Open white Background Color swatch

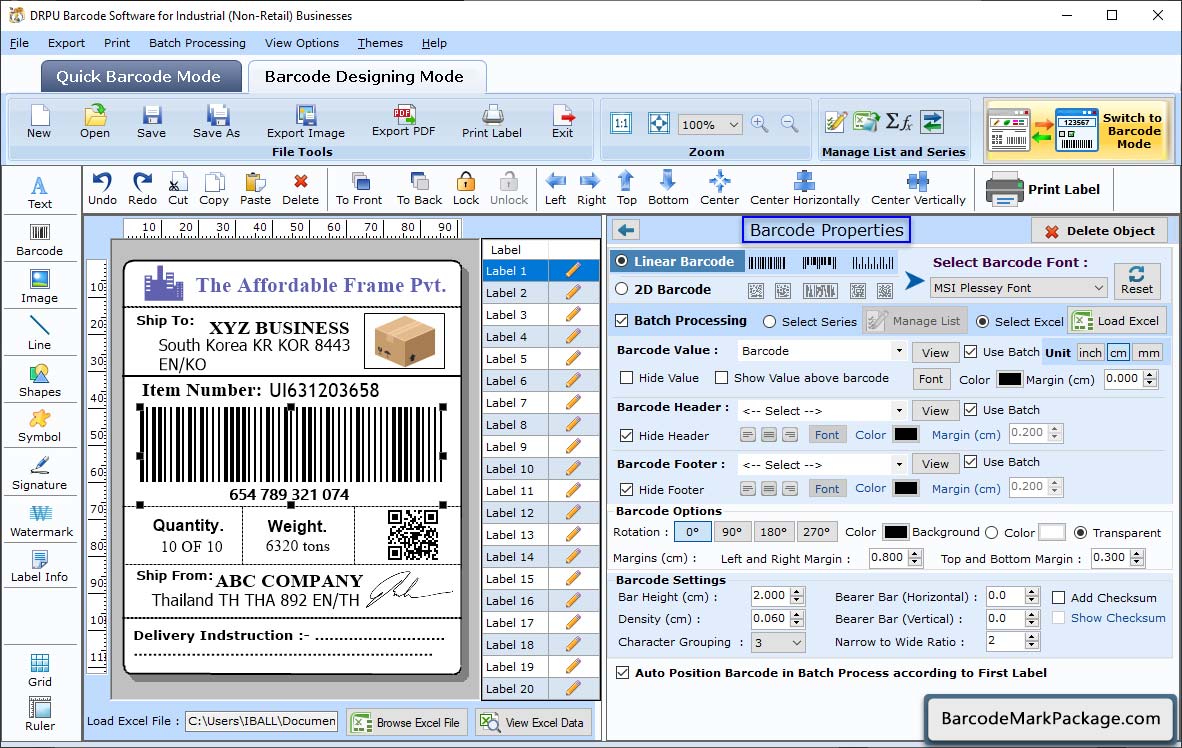pyautogui.click(x=1052, y=532)
